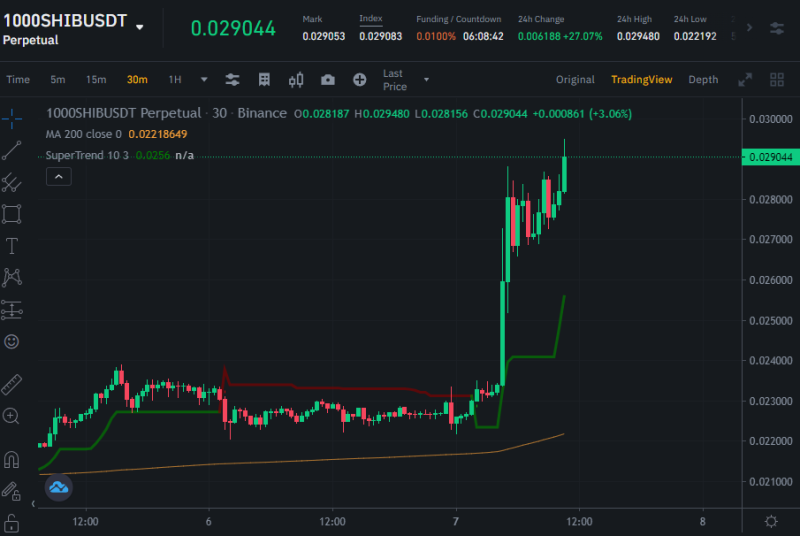Click the Mark price value 0.029053

[323, 36]
